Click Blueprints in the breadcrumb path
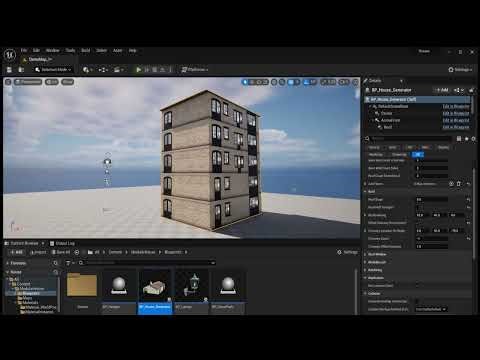Screen dimensions: 480x360 click(x=173, y=252)
